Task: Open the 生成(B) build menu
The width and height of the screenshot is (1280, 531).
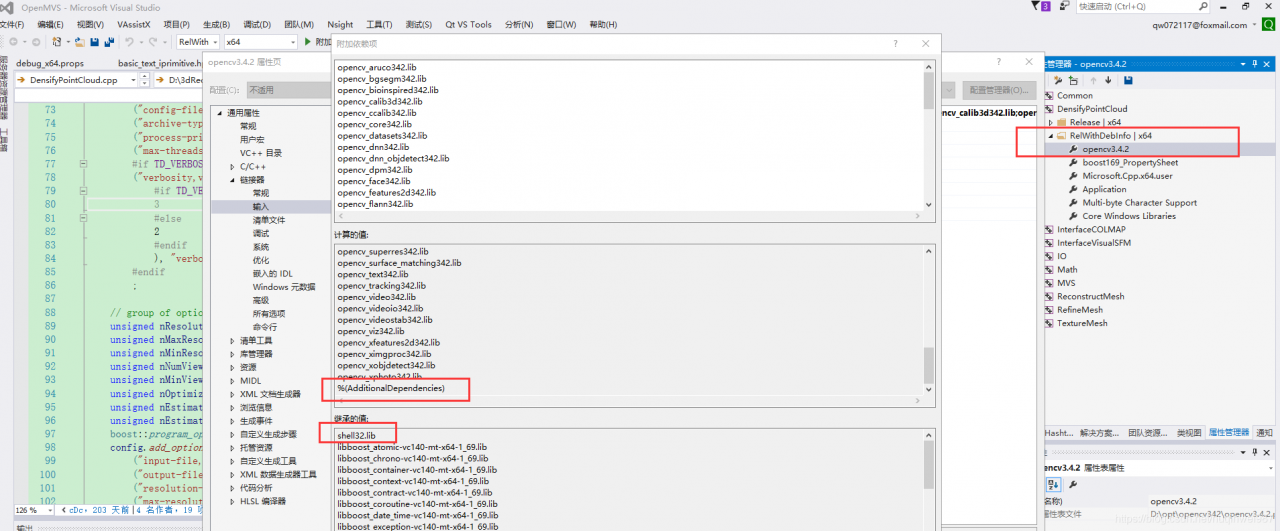Action: [x=216, y=24]
